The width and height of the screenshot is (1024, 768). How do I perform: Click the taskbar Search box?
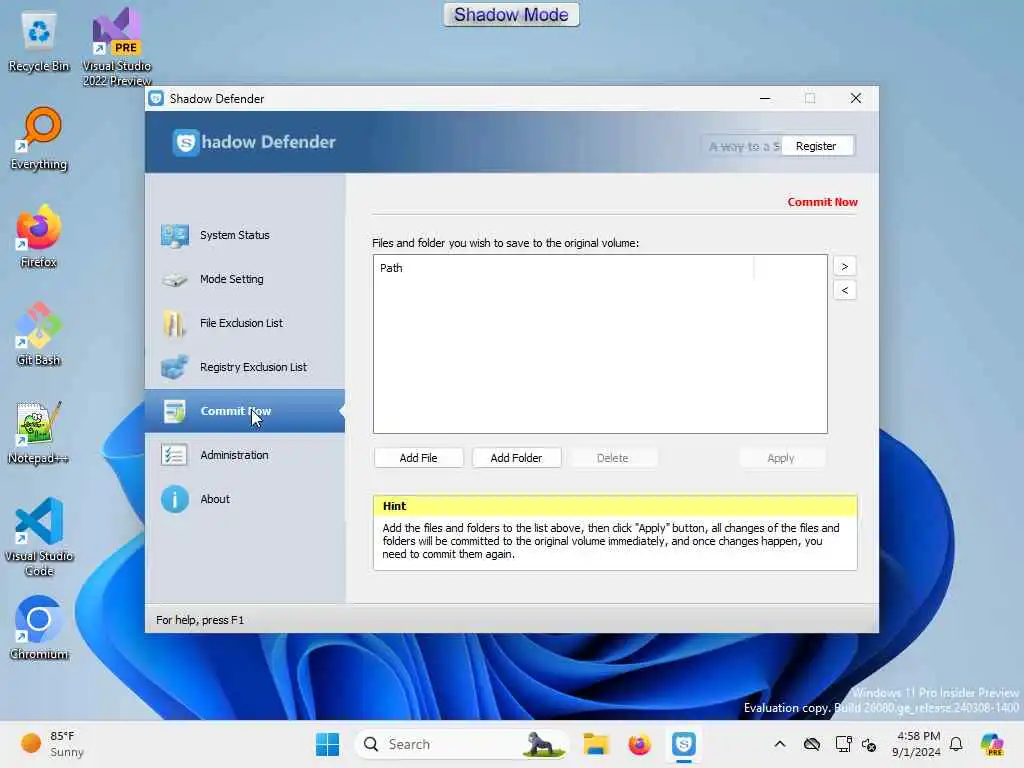[x=461, y=744]
